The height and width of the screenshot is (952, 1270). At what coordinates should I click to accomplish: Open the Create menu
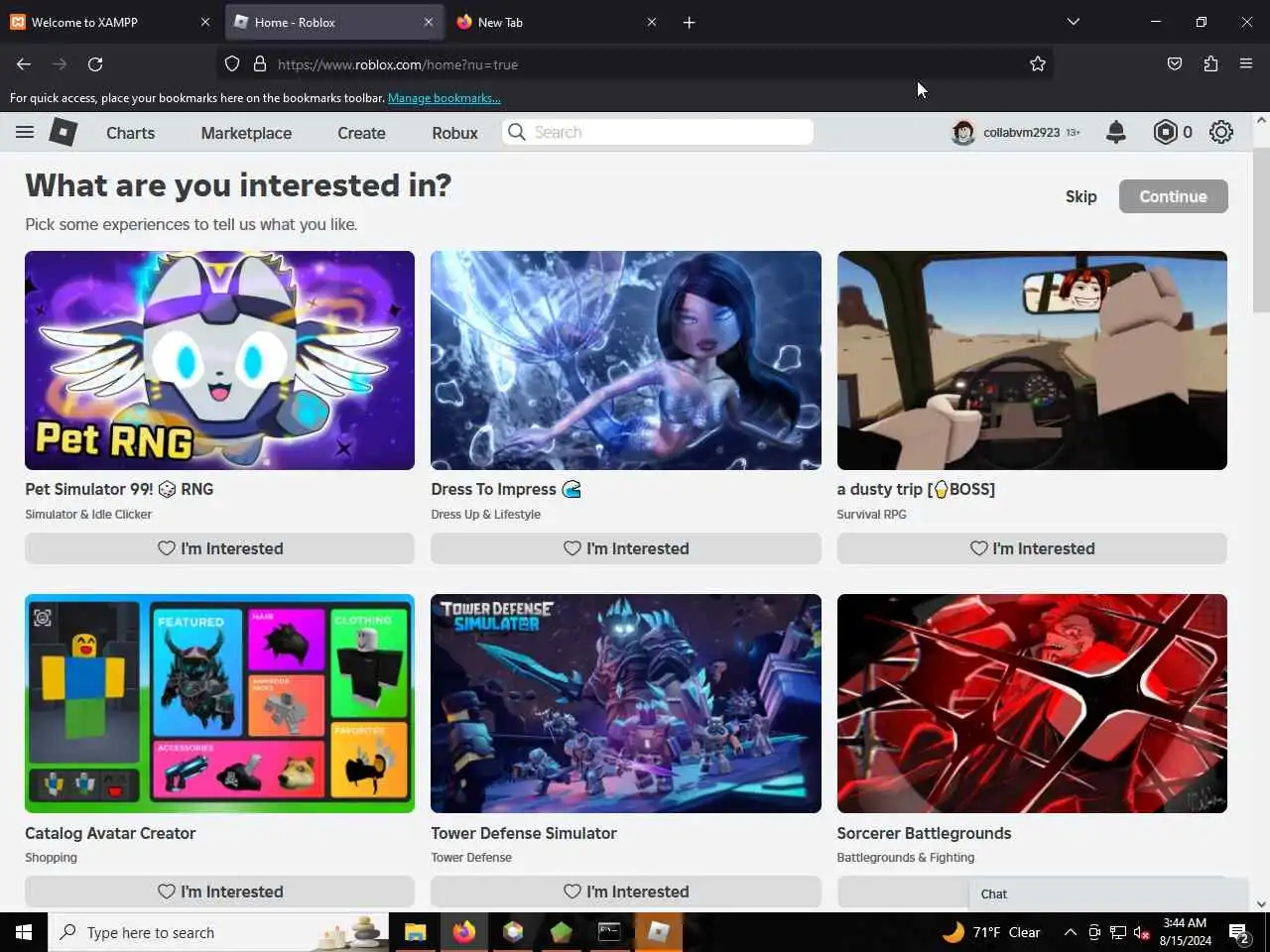tap(361, 133)
